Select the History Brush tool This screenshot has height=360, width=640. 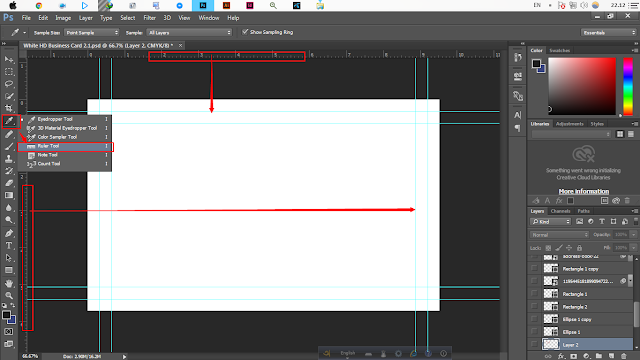9,171
